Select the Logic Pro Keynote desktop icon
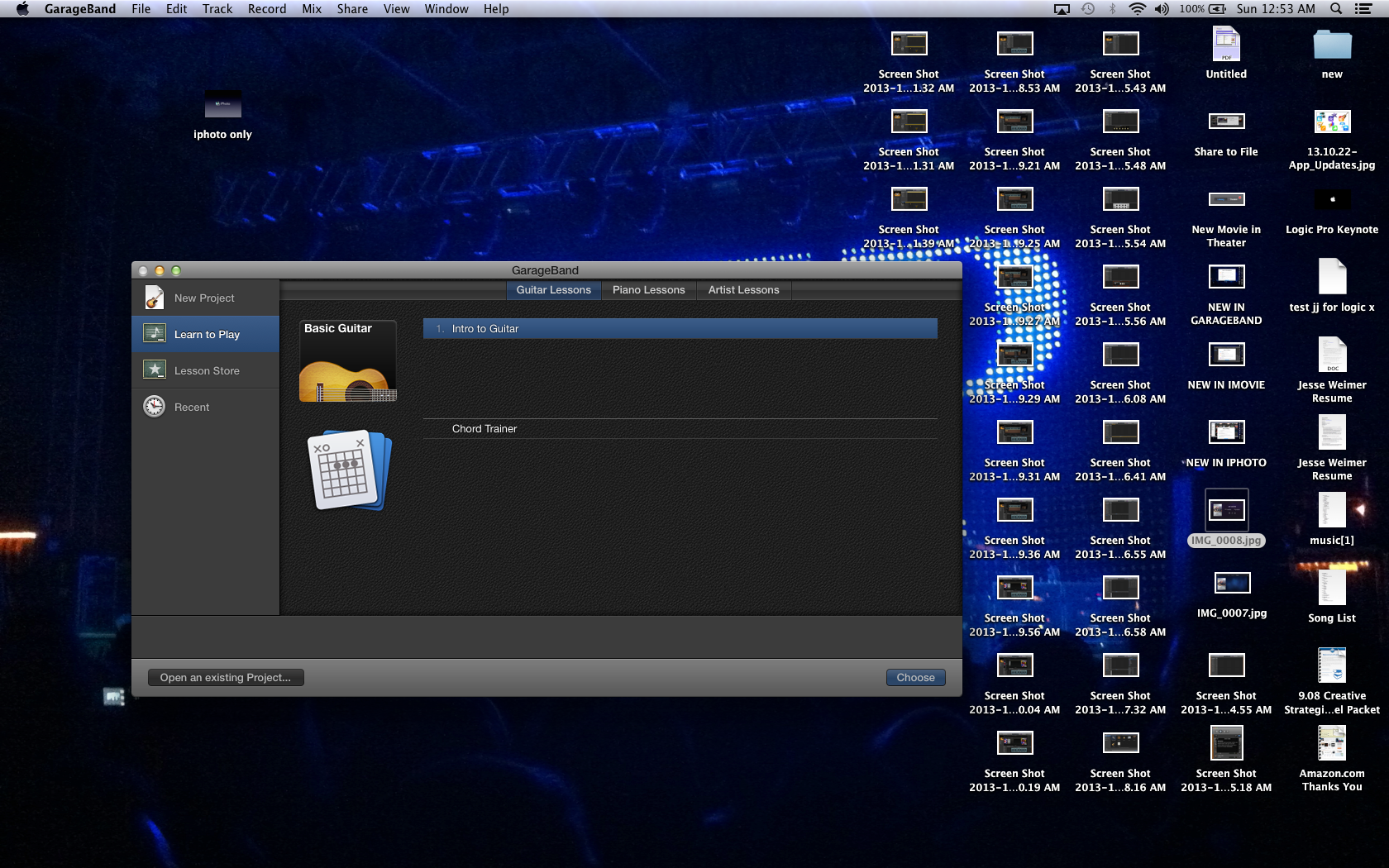Viewport: 1389px width, 868px height. click(x=1332, y=200)
